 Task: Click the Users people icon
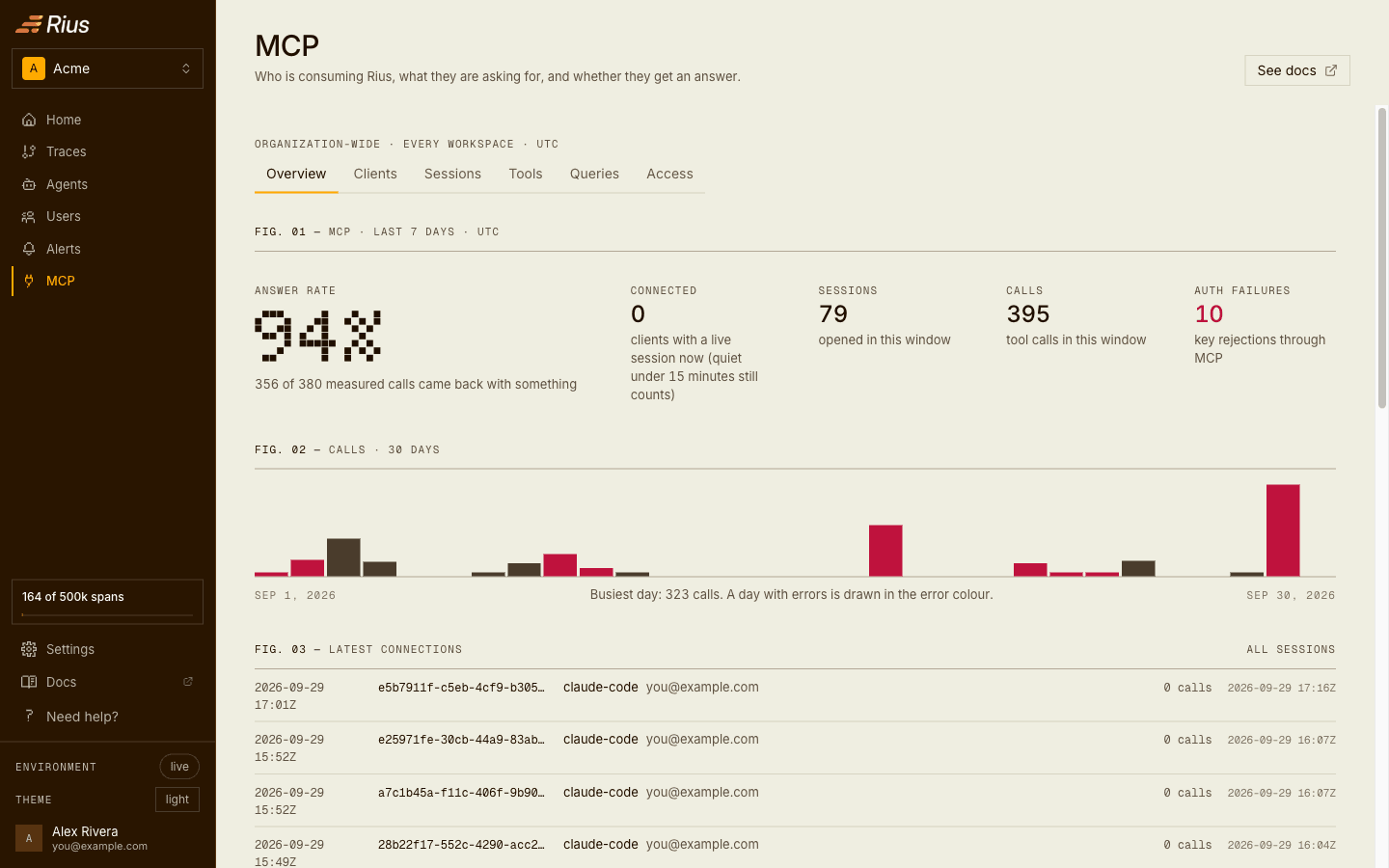[x=29, y=216]
